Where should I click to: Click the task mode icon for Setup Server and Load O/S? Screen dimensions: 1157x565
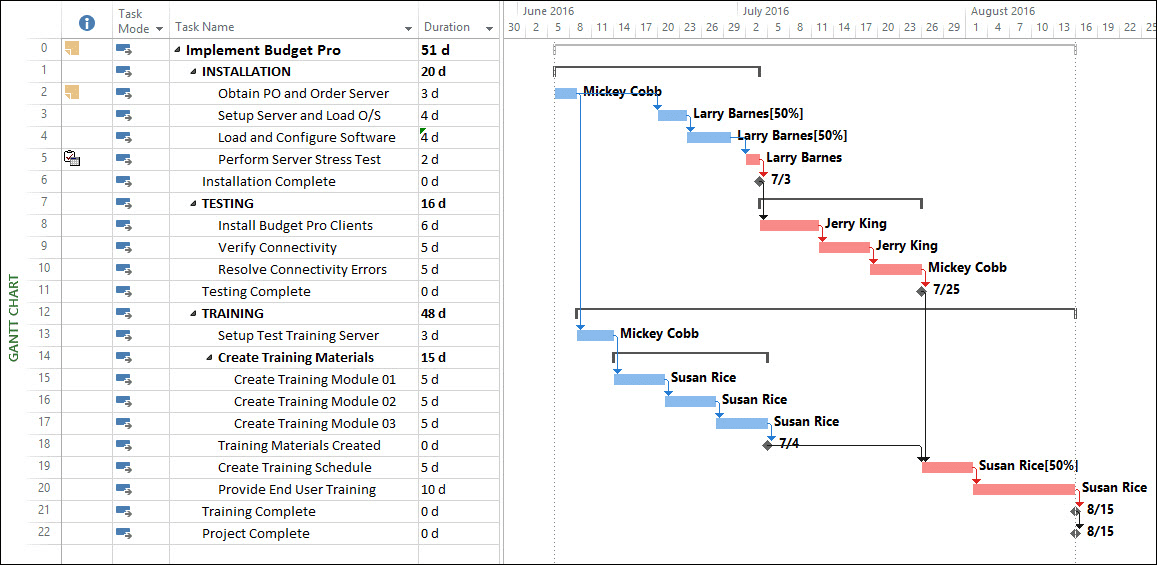123,116
